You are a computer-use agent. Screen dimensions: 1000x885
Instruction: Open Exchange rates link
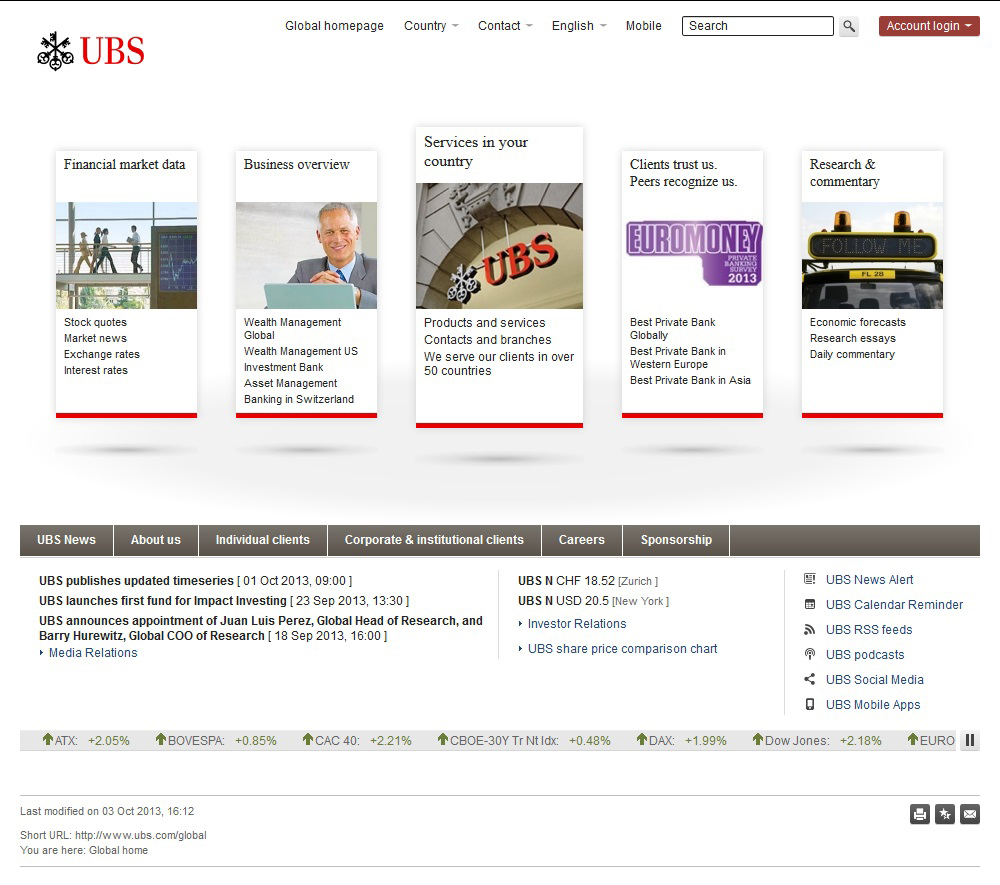(x=101, y=355)
